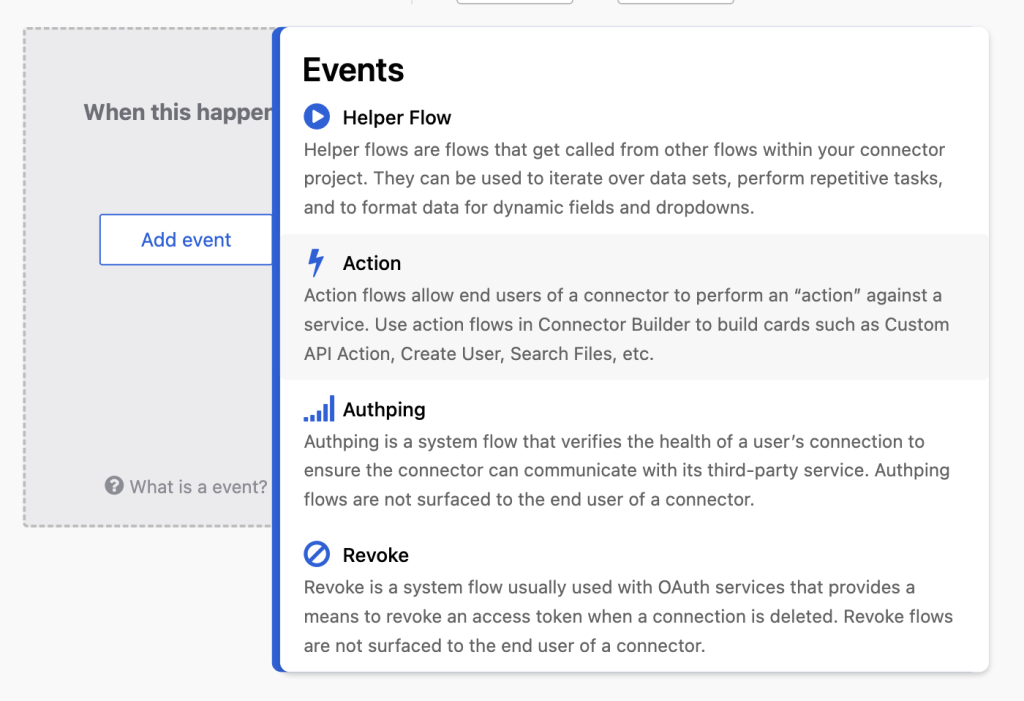
Task: Click the Events panel heading
Action: [353, 70]
